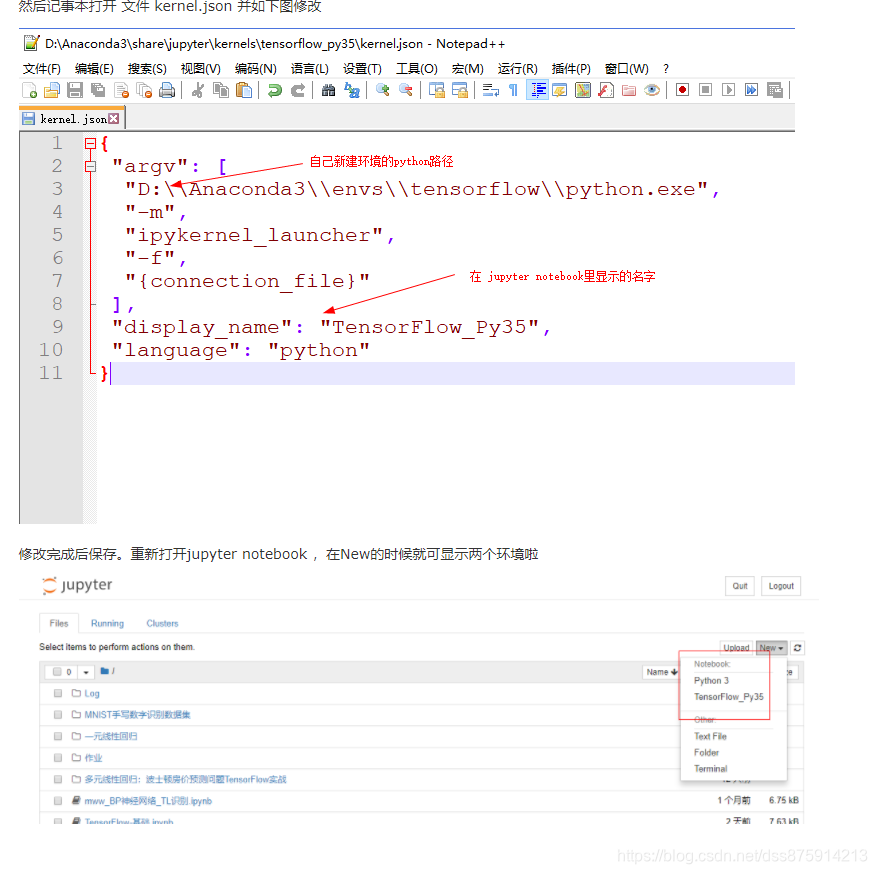Open mww_BP神经网络_TL识别.ipynb notebook
This screenshot has width=877, height=874.
(x=148, y=801)
